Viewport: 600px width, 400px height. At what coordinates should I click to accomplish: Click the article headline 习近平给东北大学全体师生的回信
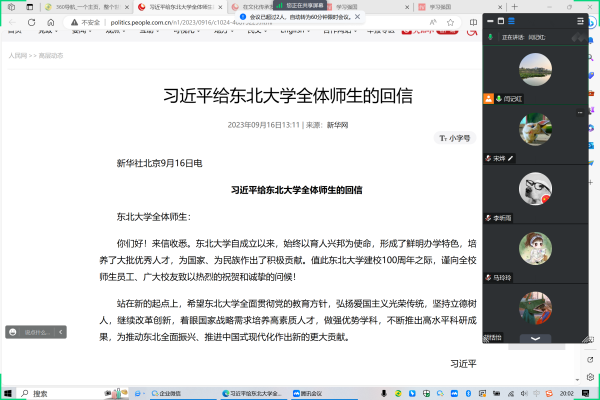click(288, 96)
